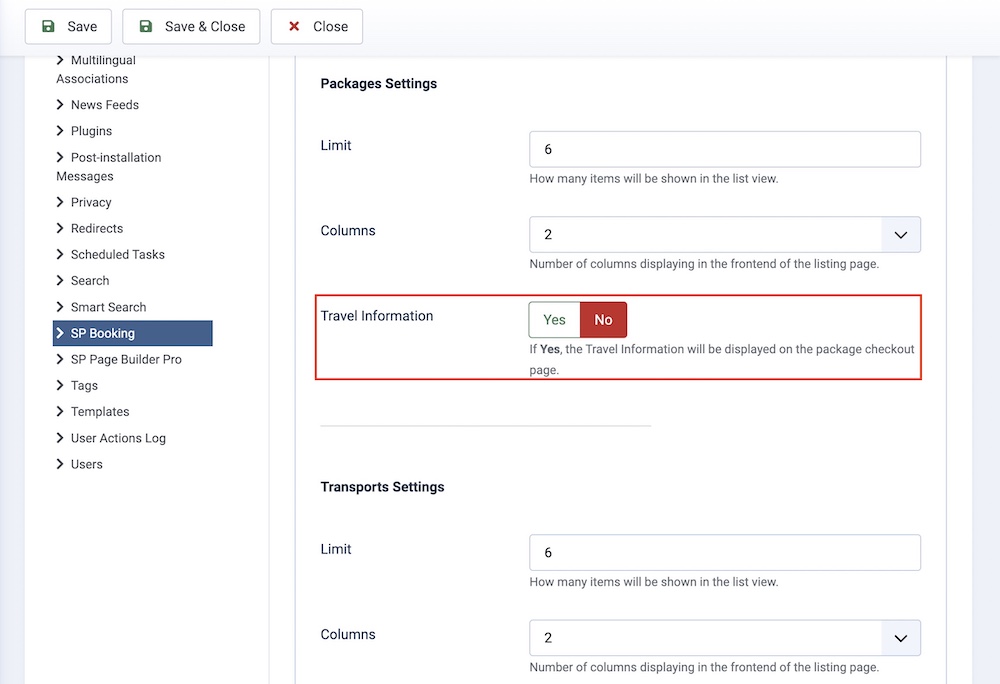Image resolution: width=1000 pixels, height=684 pixels.
Task: Click the chevron beside Redirects
Action: click(61, 228)
